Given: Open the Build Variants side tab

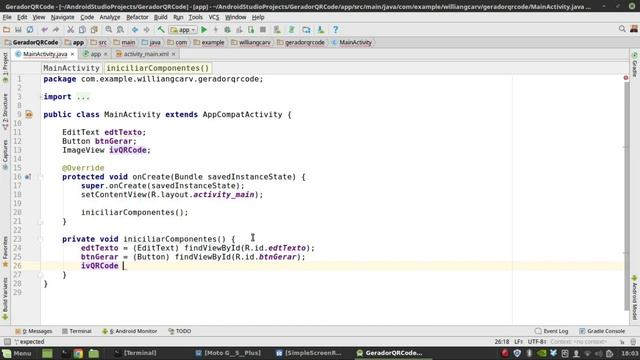Looking at the screenshot, I should 5,299.
